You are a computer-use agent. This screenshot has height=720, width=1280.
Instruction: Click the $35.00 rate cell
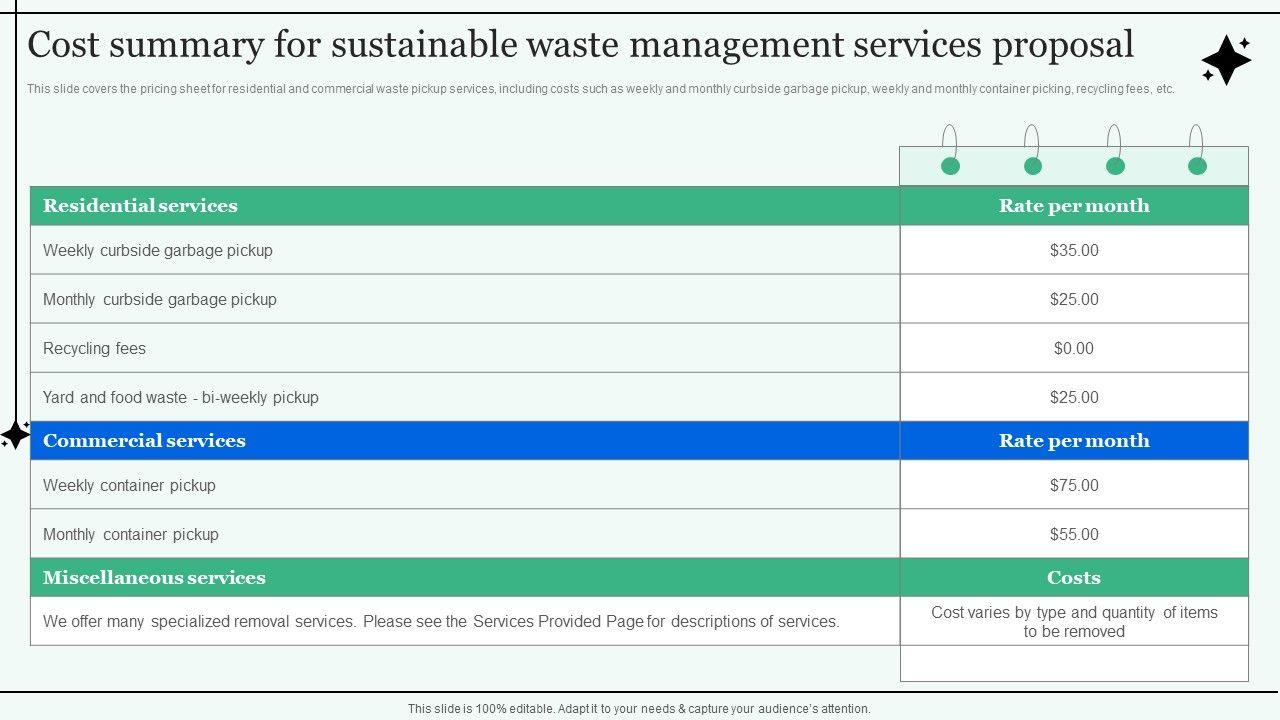[x=1074, y=250]
